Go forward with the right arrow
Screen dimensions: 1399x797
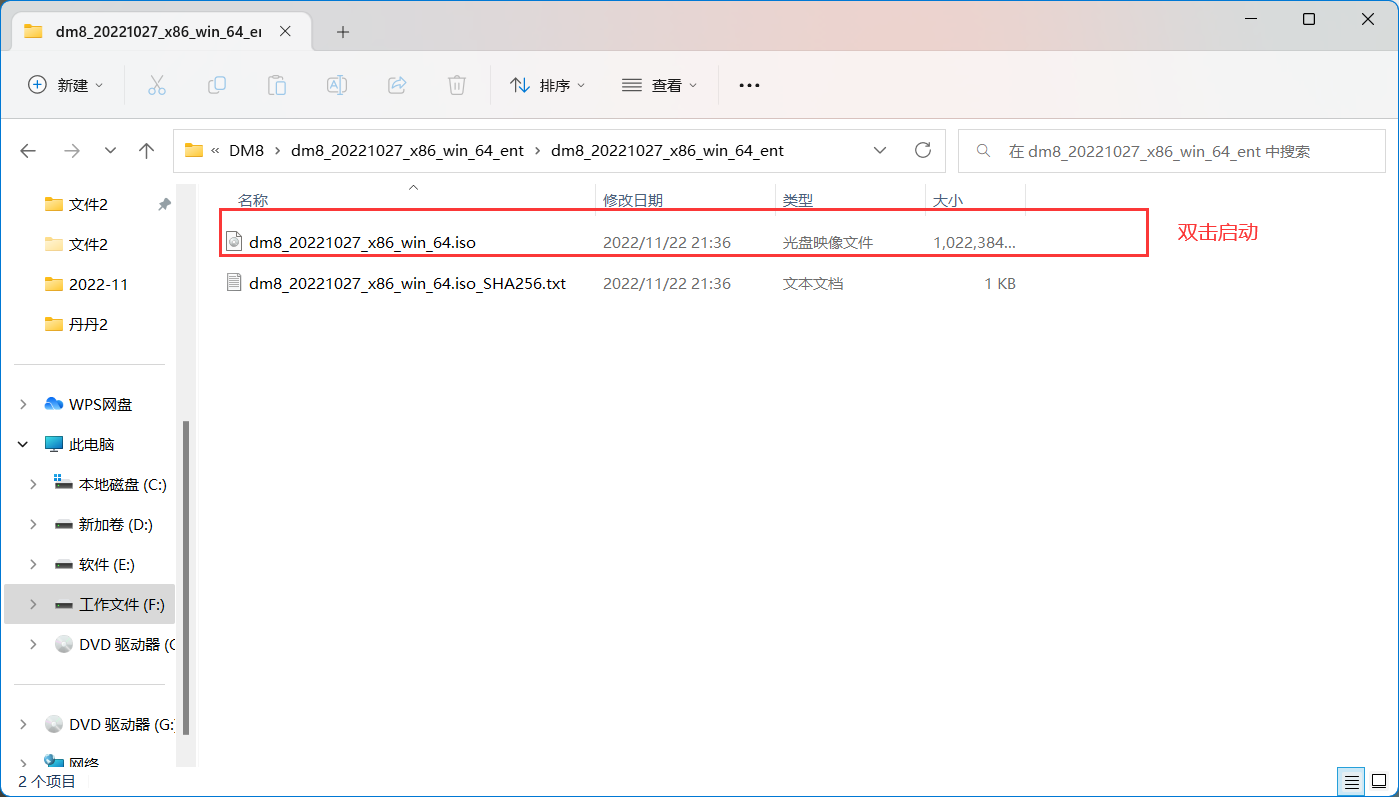coord(71,151)
